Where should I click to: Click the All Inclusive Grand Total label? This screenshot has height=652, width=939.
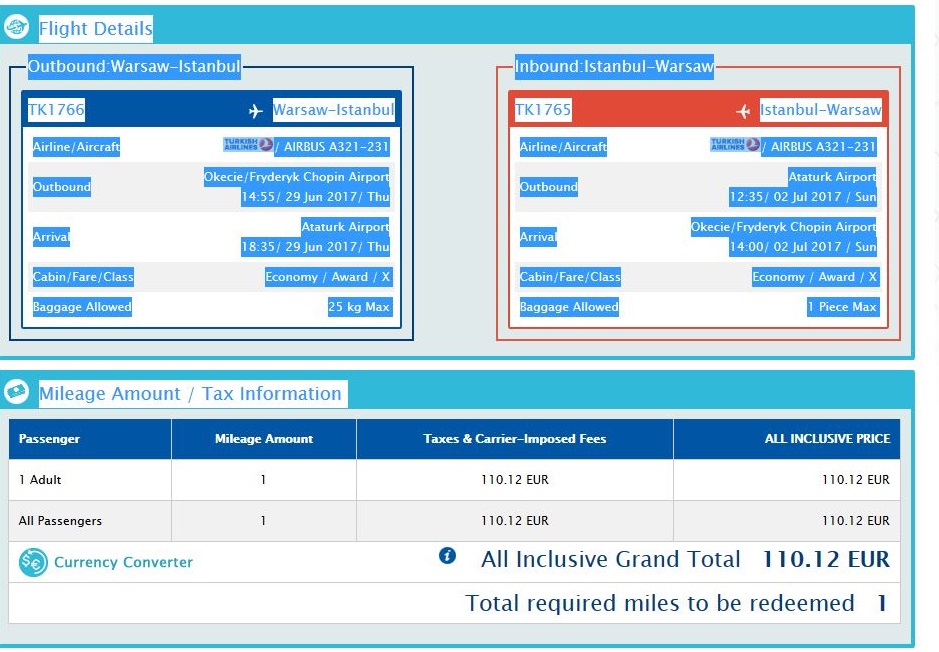(x=611, y=559)
